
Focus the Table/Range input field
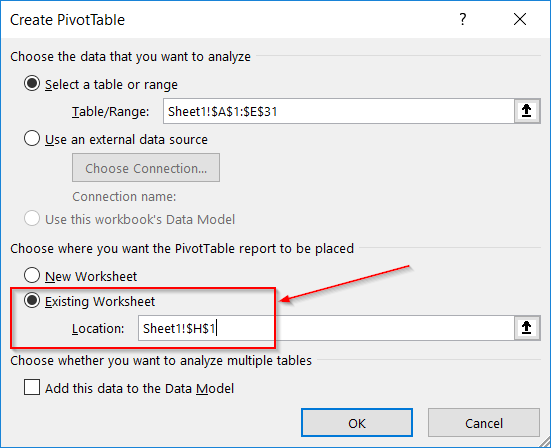click(339, 111)
